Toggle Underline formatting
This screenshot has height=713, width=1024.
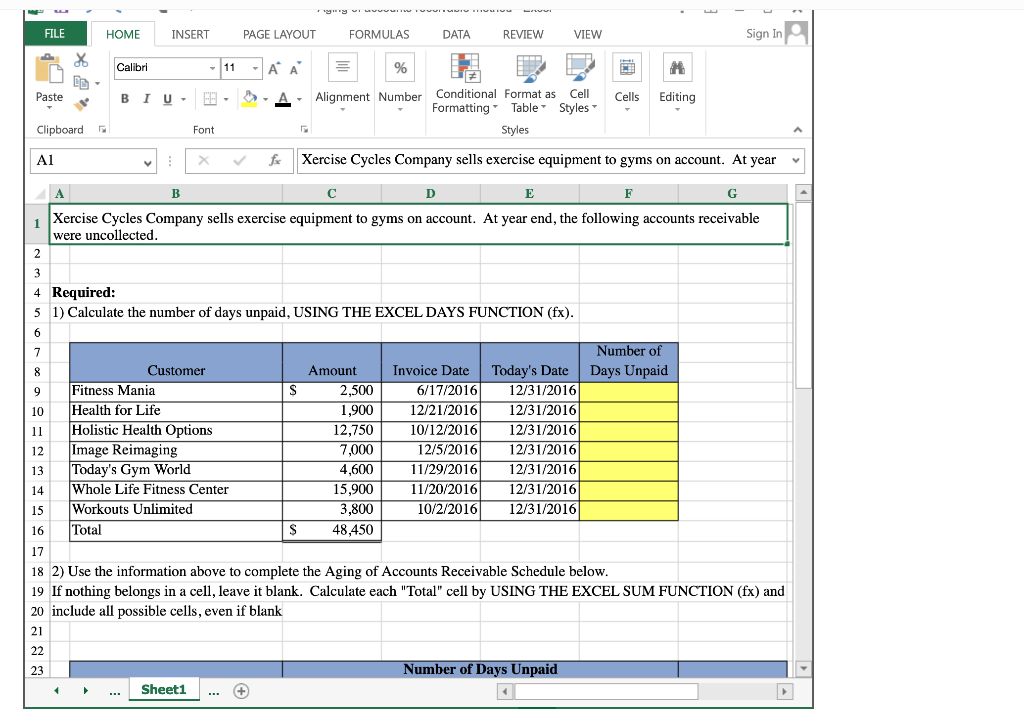pos(167,99)
